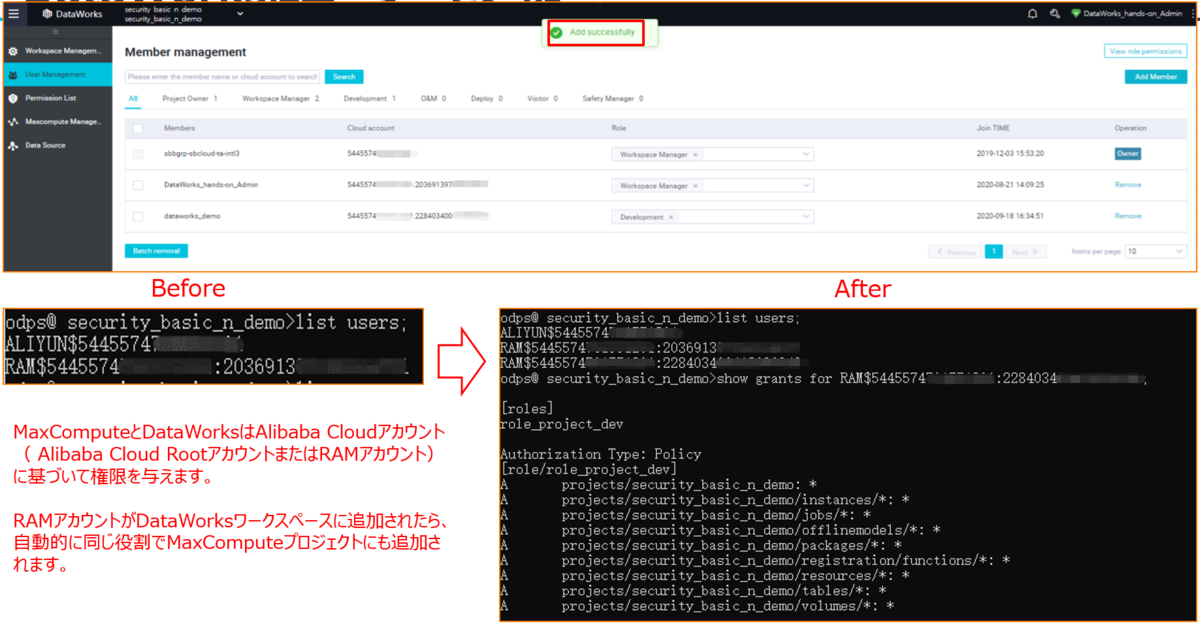This screenshot has height=626, width=1200.
Task: Switch to the Visitor tab
Action: click(x=542, y=98)
